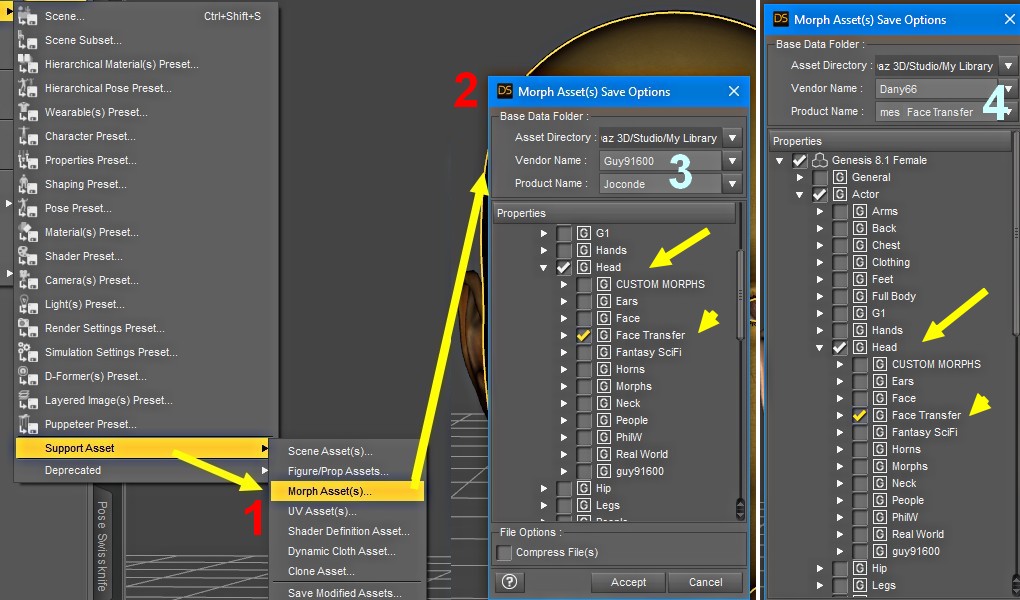
Task: Click the Shader Preset icon
Action: 27,256
